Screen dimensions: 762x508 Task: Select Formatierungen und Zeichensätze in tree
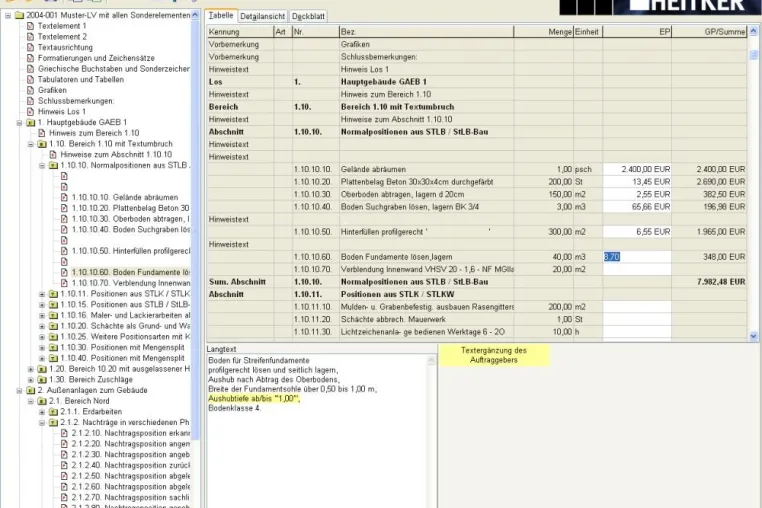click(x=96, y=58)
